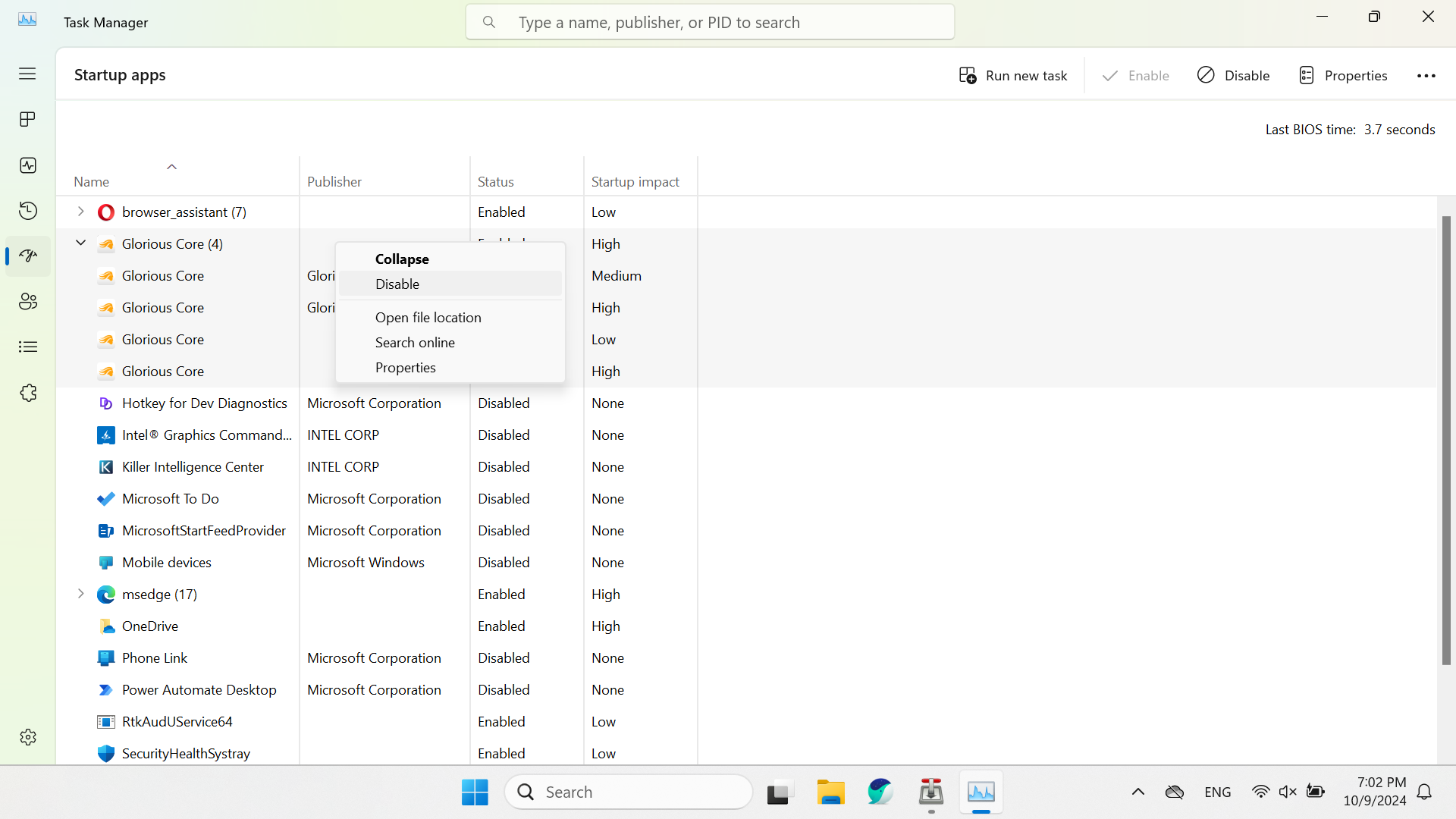Viewport: 1456px width, 819px height.
Task: Open the Users page icon in sidebar
Action: tap(28, 302)
